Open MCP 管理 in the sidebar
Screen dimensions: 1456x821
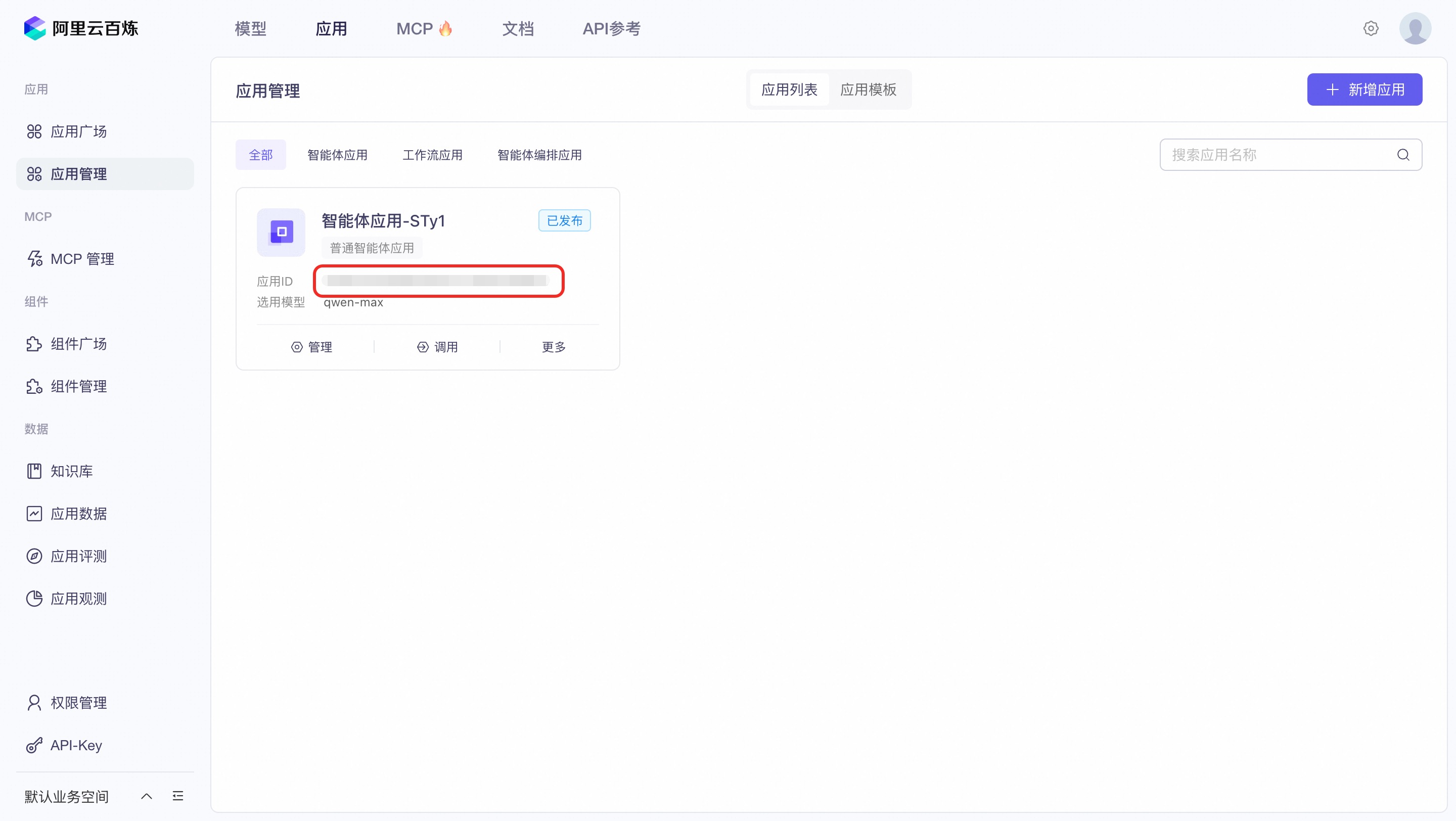click(82, 259)
